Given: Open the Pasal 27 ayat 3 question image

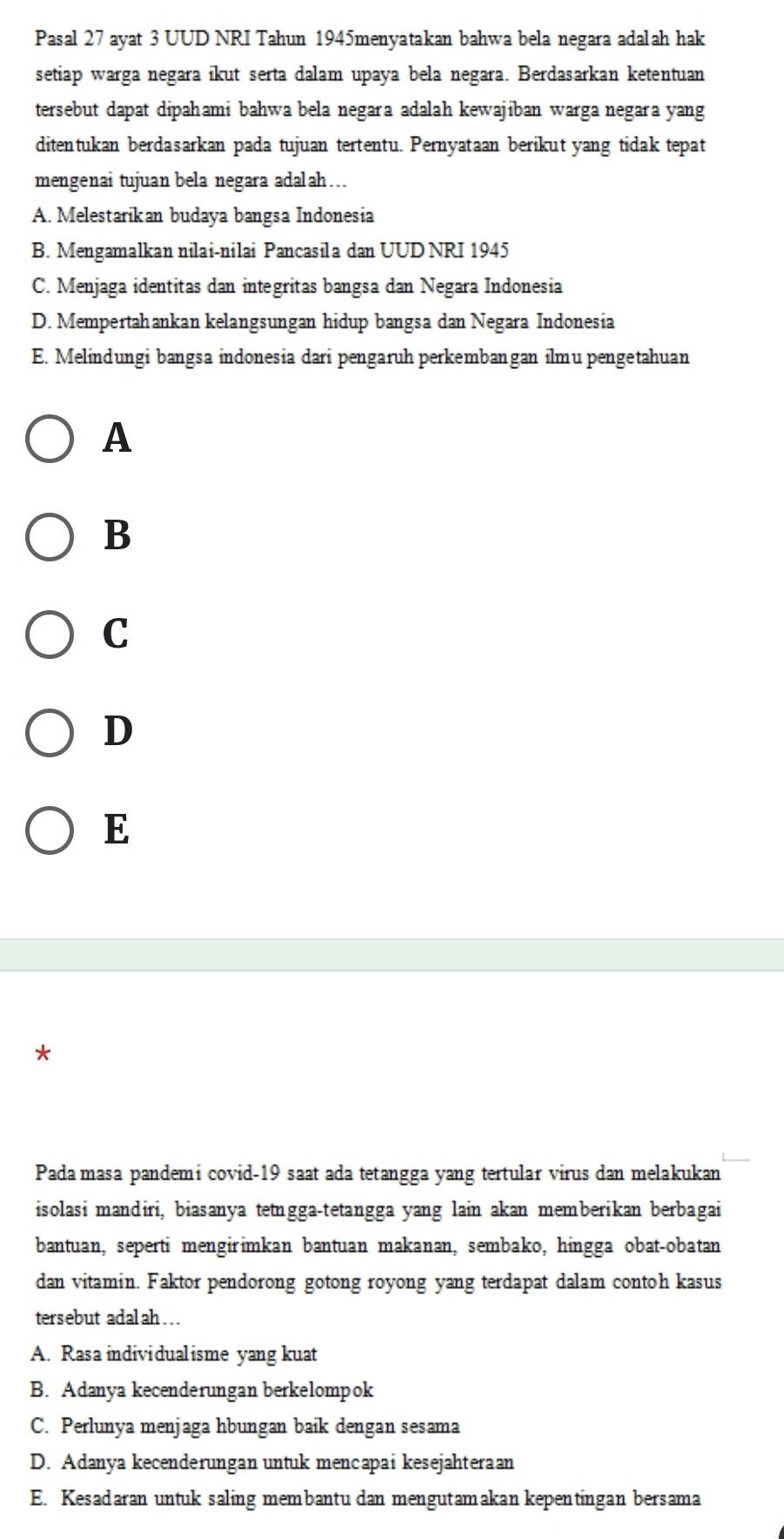Looking at the screenshot, I should 370,198.
